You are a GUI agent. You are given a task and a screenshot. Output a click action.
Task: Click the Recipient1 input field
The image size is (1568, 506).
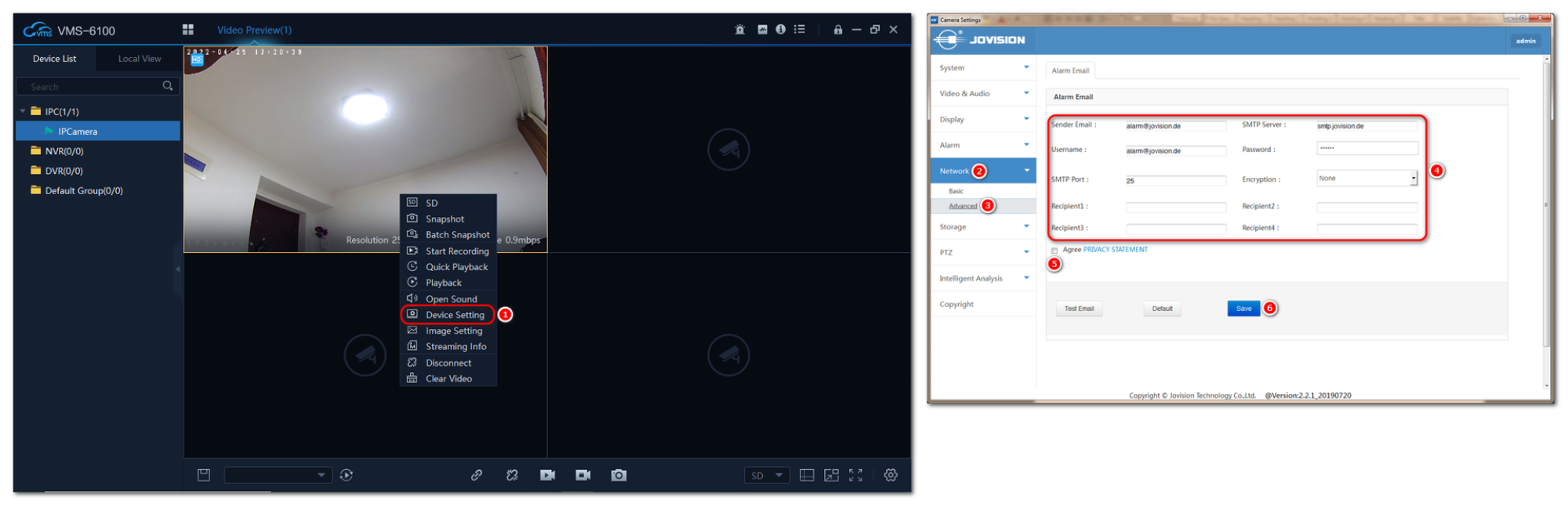(x=1175, y=207)
